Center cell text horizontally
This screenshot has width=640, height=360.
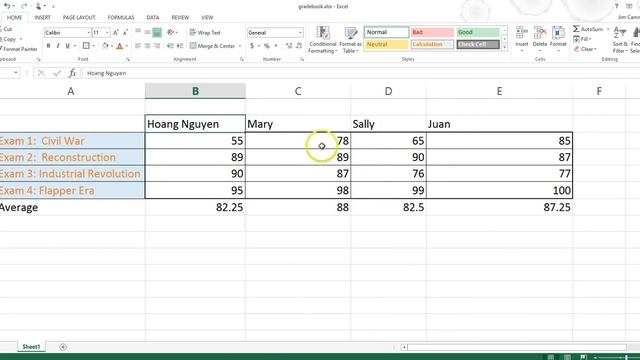pyautogui.click(x=147, y=46)
